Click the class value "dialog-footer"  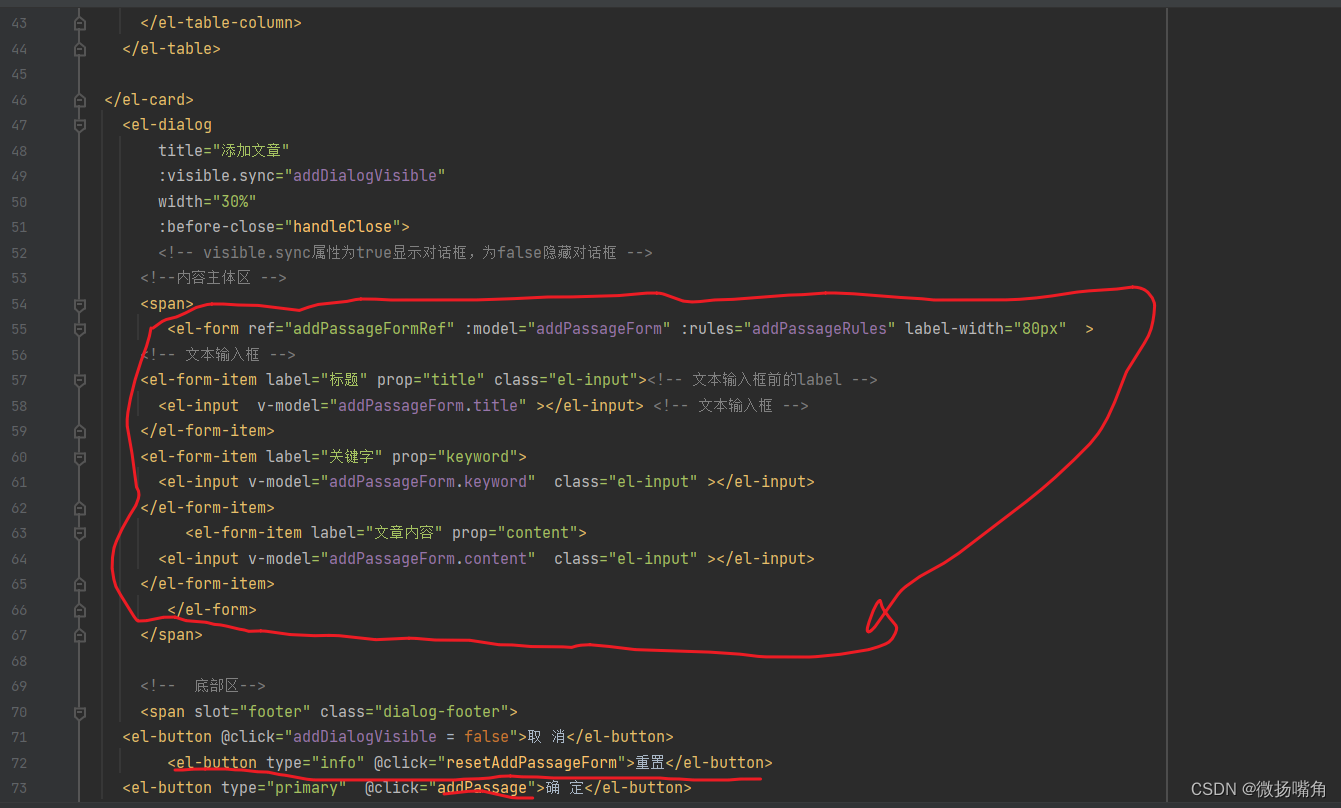440,711
